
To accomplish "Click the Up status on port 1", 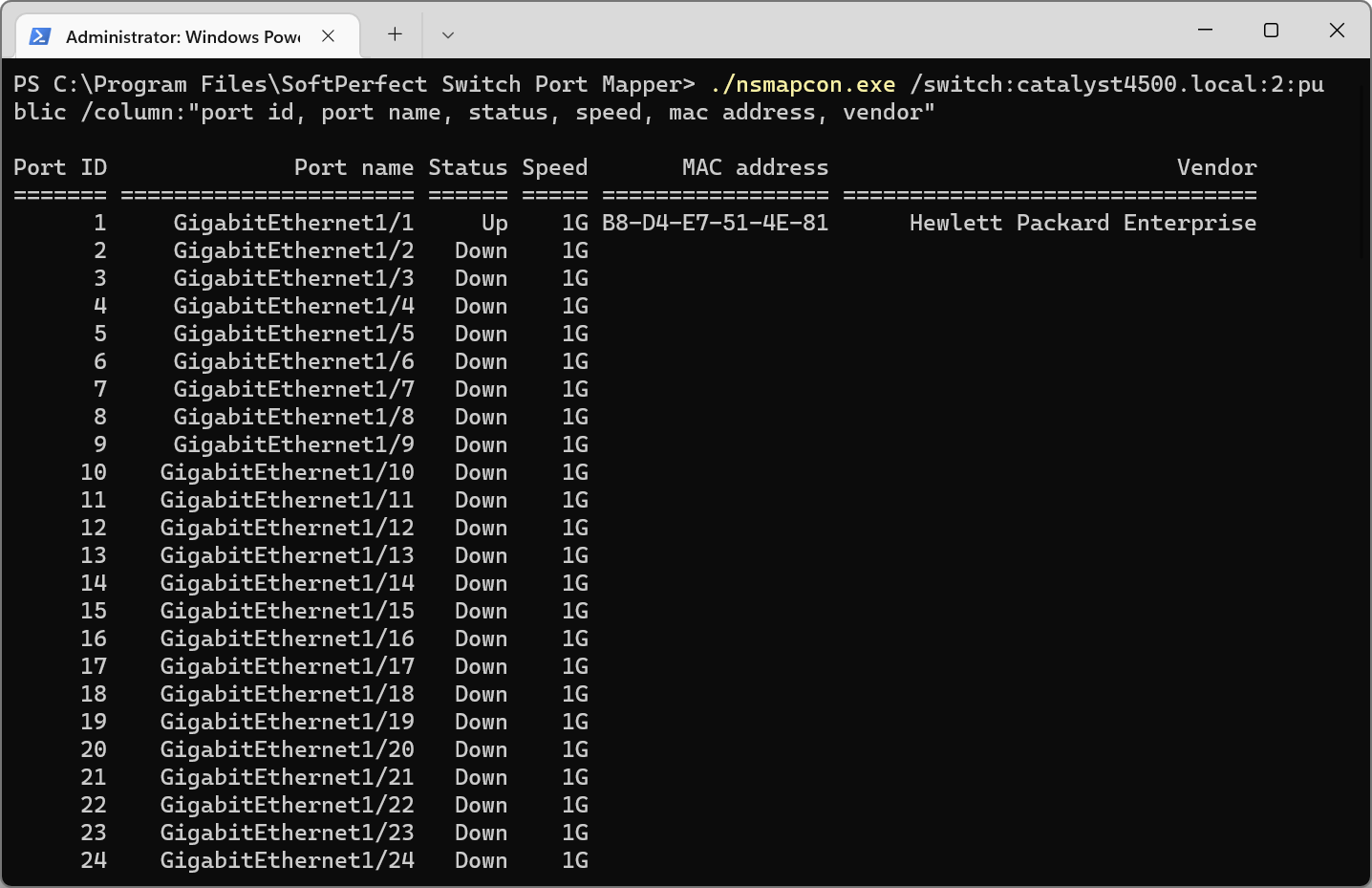I will 494,222.
